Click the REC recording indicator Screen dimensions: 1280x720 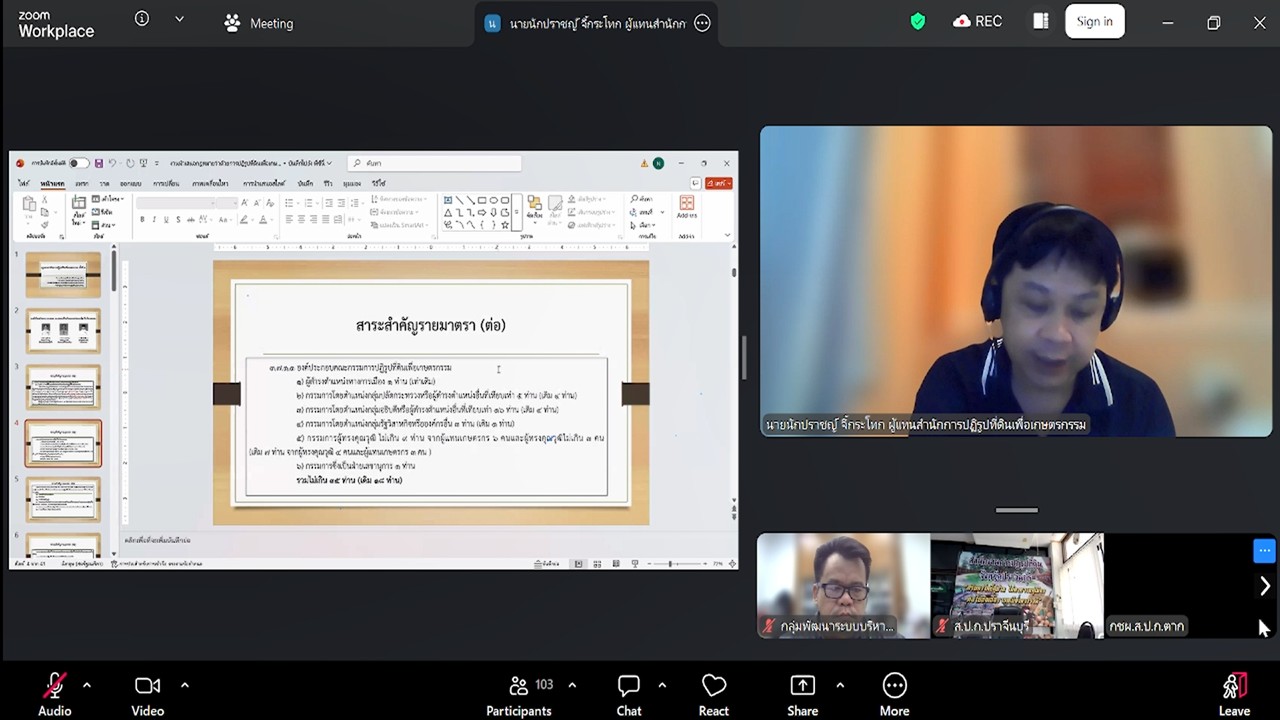pyautogui.click(x=977, y=22)
